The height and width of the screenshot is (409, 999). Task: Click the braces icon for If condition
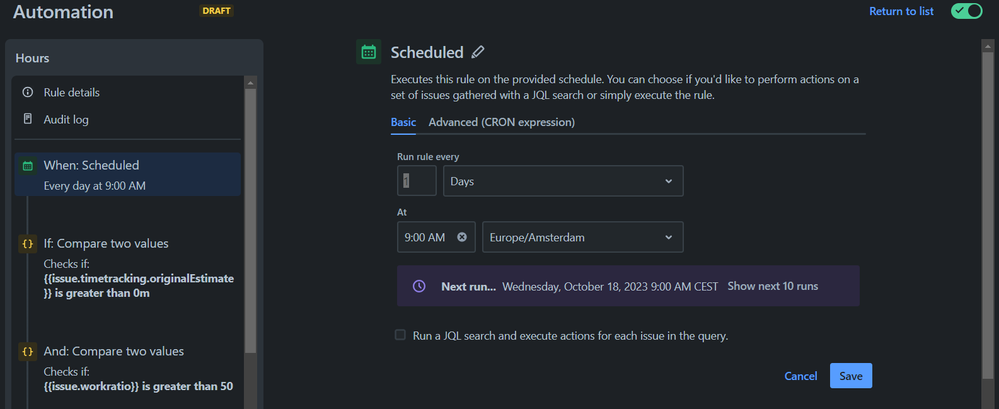[x=28, y=243]
